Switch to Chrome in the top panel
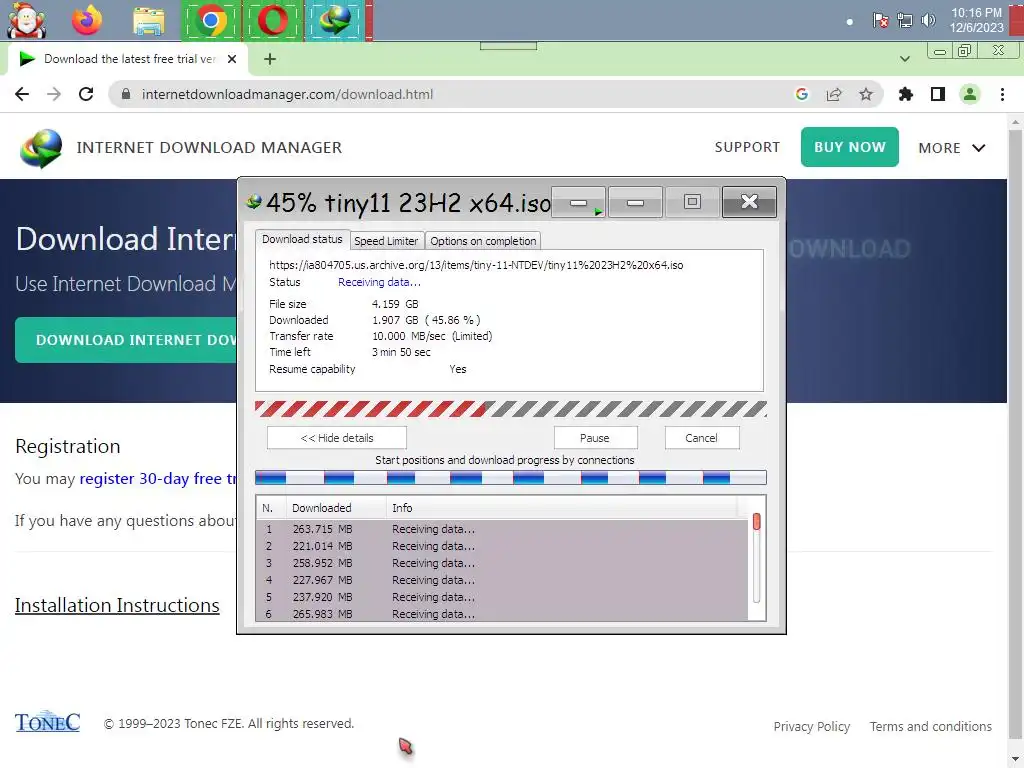This screenshot has width=1024, height=768. (210, 20)
